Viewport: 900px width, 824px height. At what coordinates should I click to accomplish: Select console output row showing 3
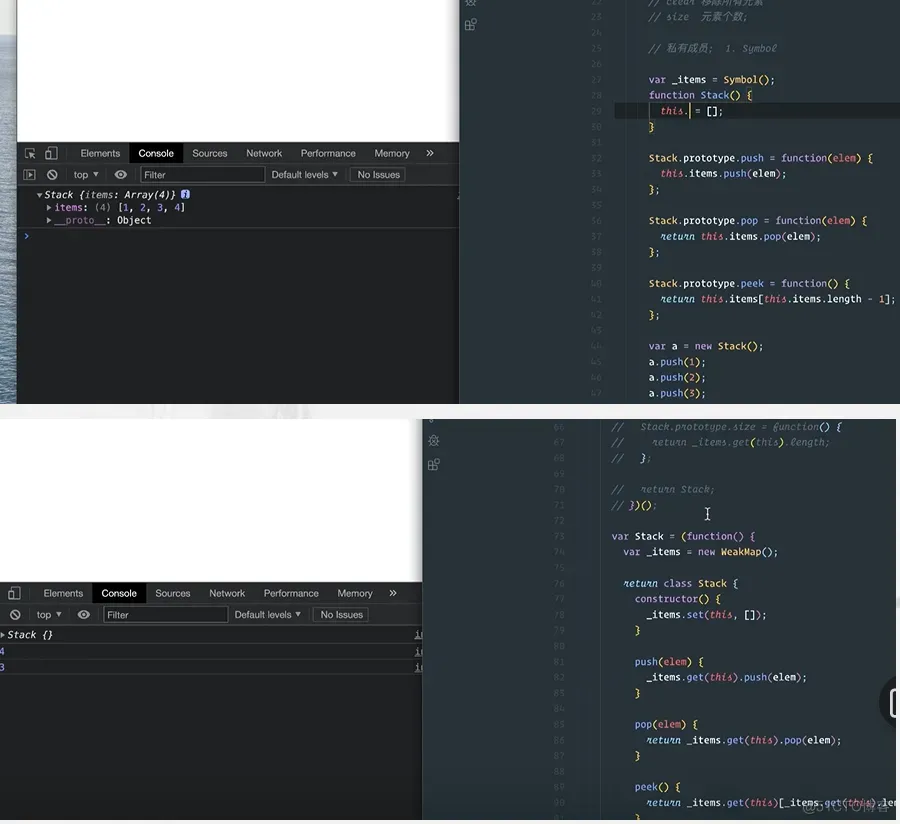[211, 667]
